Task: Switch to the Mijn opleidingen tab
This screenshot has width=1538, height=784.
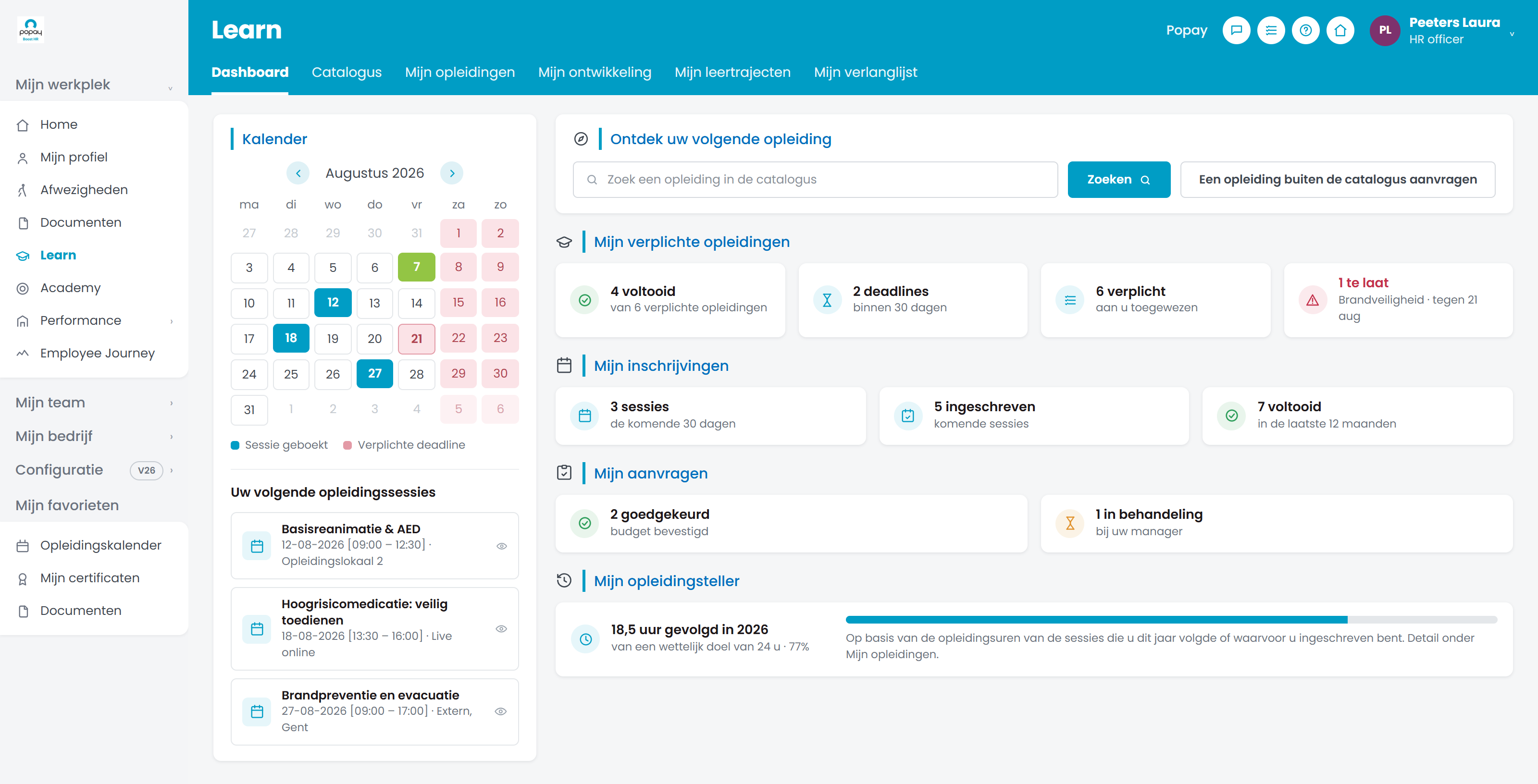Action: (460, 72)
